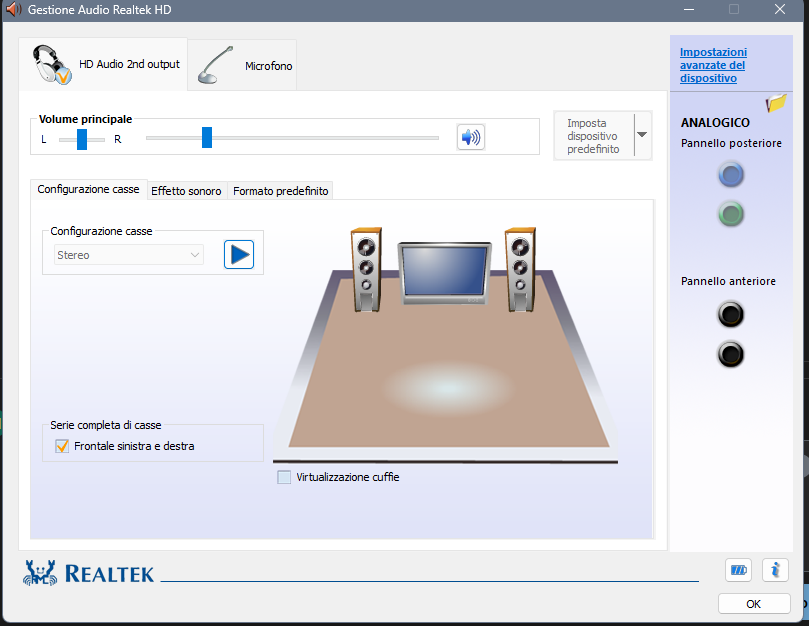Select the Configurazione casse tab
Viewport: 809px width, 626px height.
pos(88,189)
